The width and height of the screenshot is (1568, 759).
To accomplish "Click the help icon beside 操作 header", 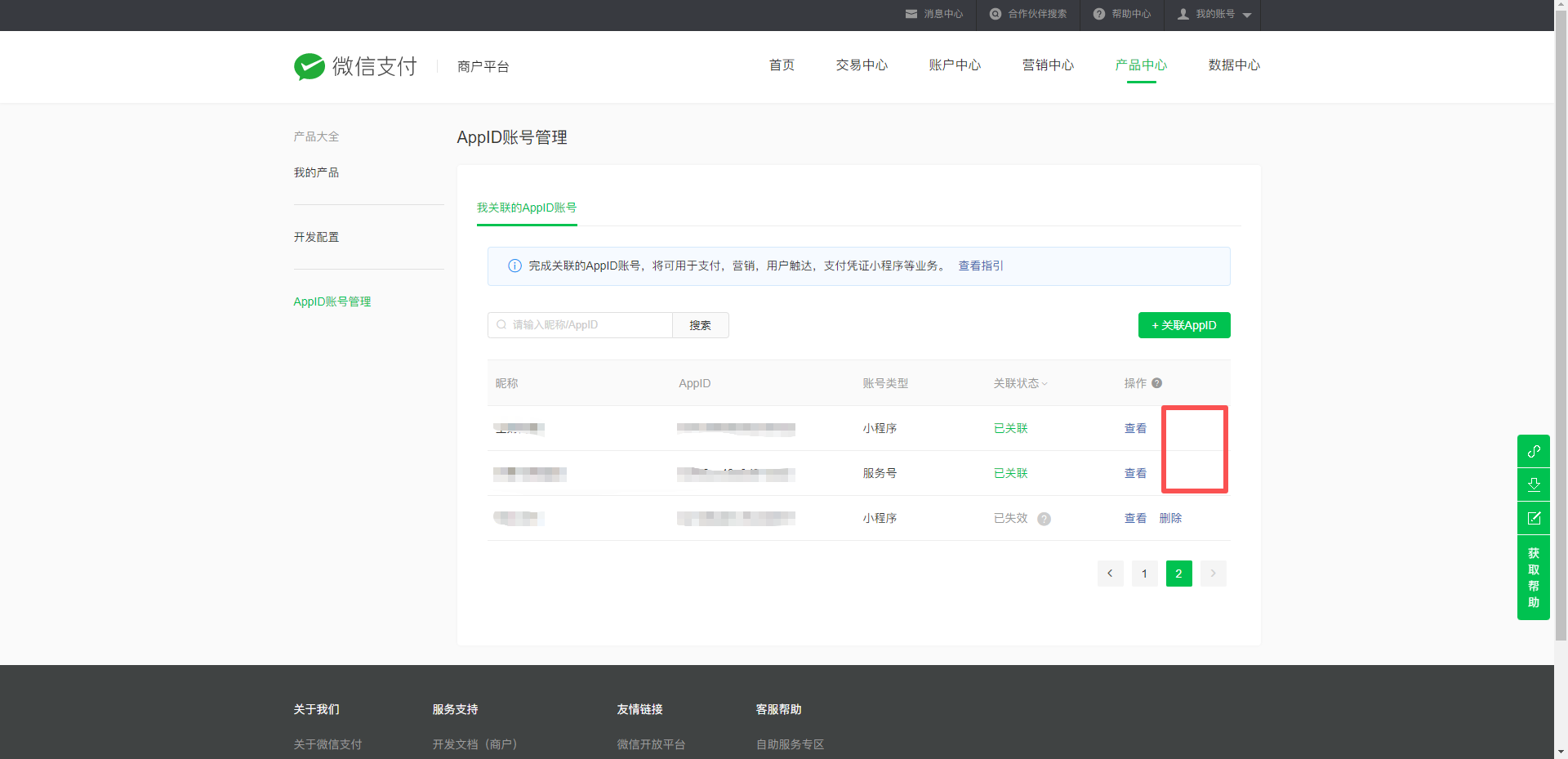I will click(x=1156, y=383).
